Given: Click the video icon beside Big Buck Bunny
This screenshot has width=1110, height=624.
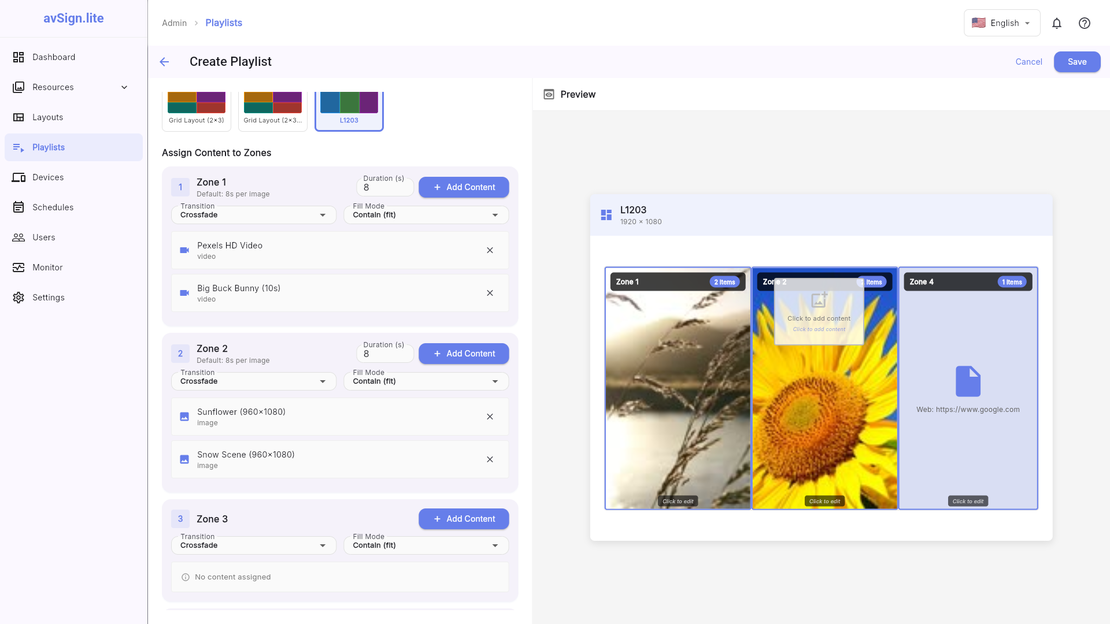Looking at the screenshot, I should pos(184,293).
